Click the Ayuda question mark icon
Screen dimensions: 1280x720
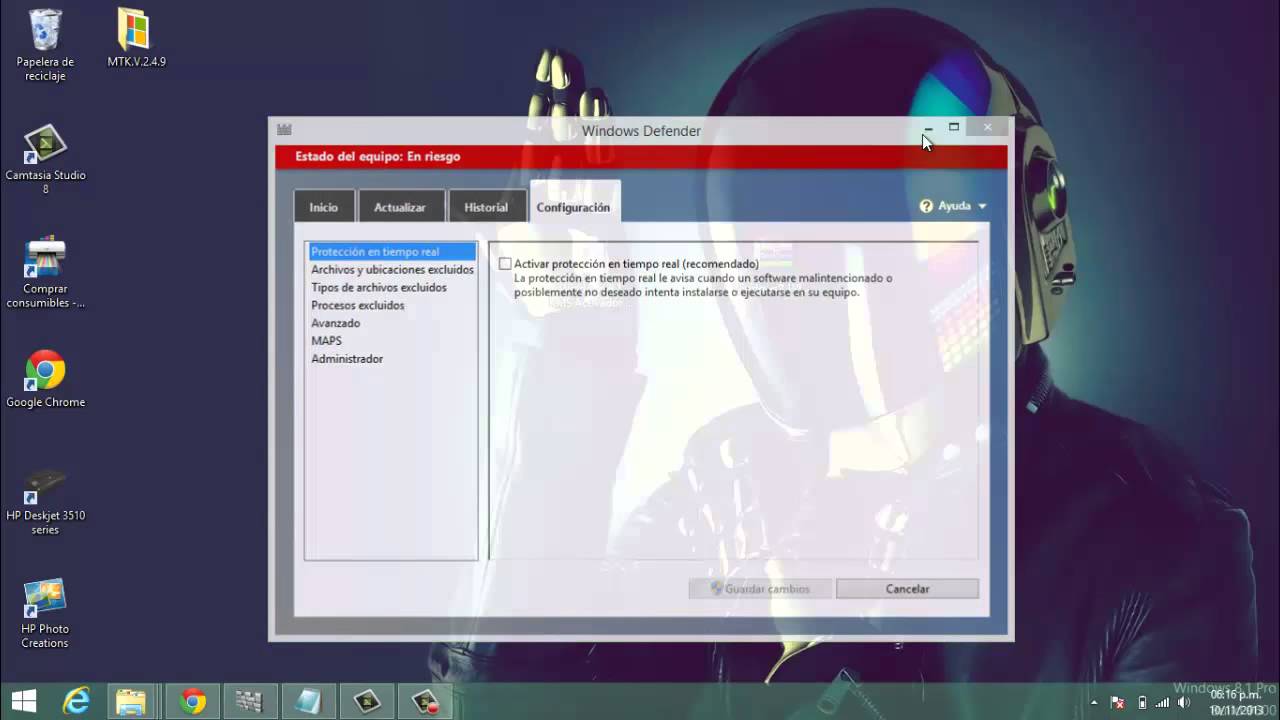tap(926, 206)
